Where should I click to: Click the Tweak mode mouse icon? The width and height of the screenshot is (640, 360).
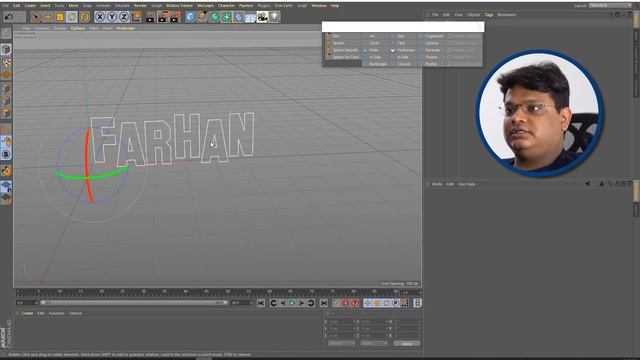coord(6,142)
